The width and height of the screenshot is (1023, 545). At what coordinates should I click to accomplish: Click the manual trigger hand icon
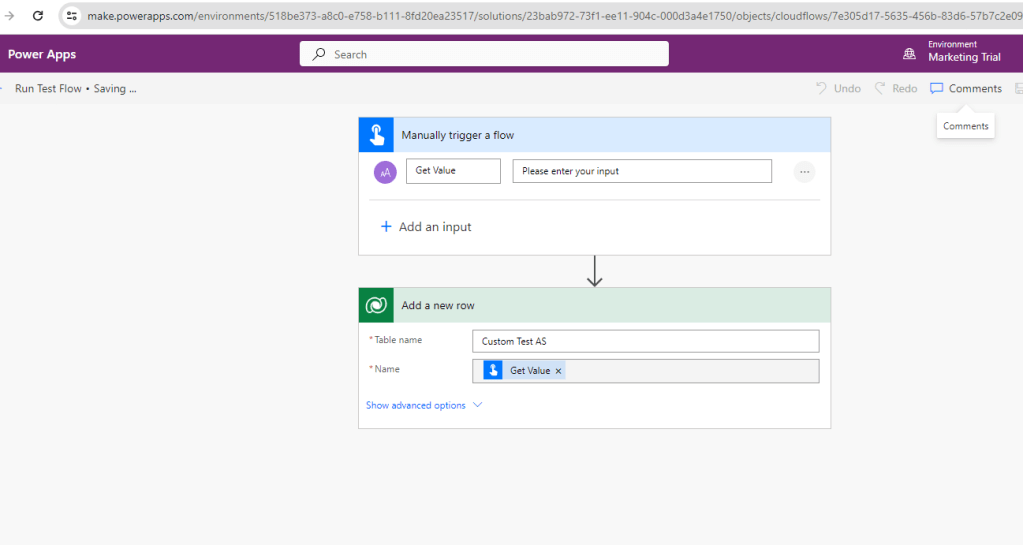(x=377, y=135)
